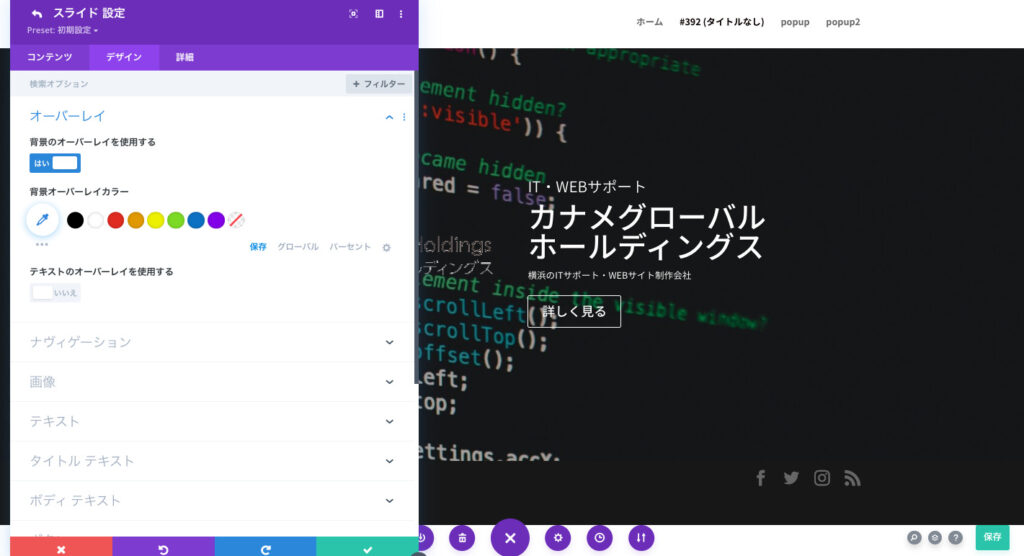
Task: Click the フィルター button
Action: point(379,84)
